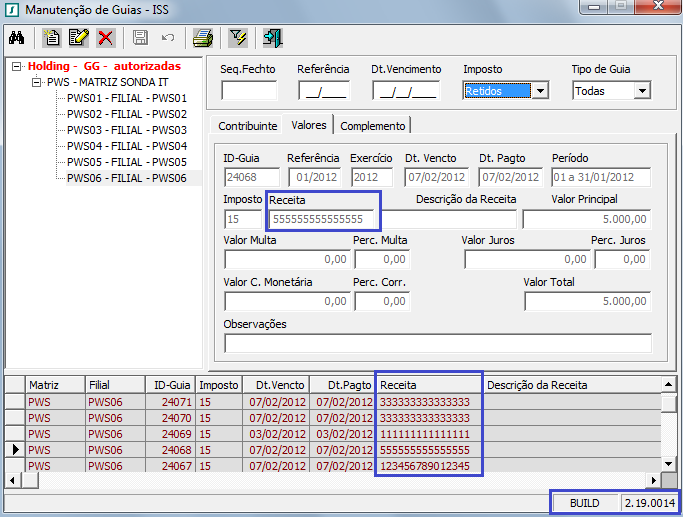
Task: Click the new record icon
Action: pos(53,38)
